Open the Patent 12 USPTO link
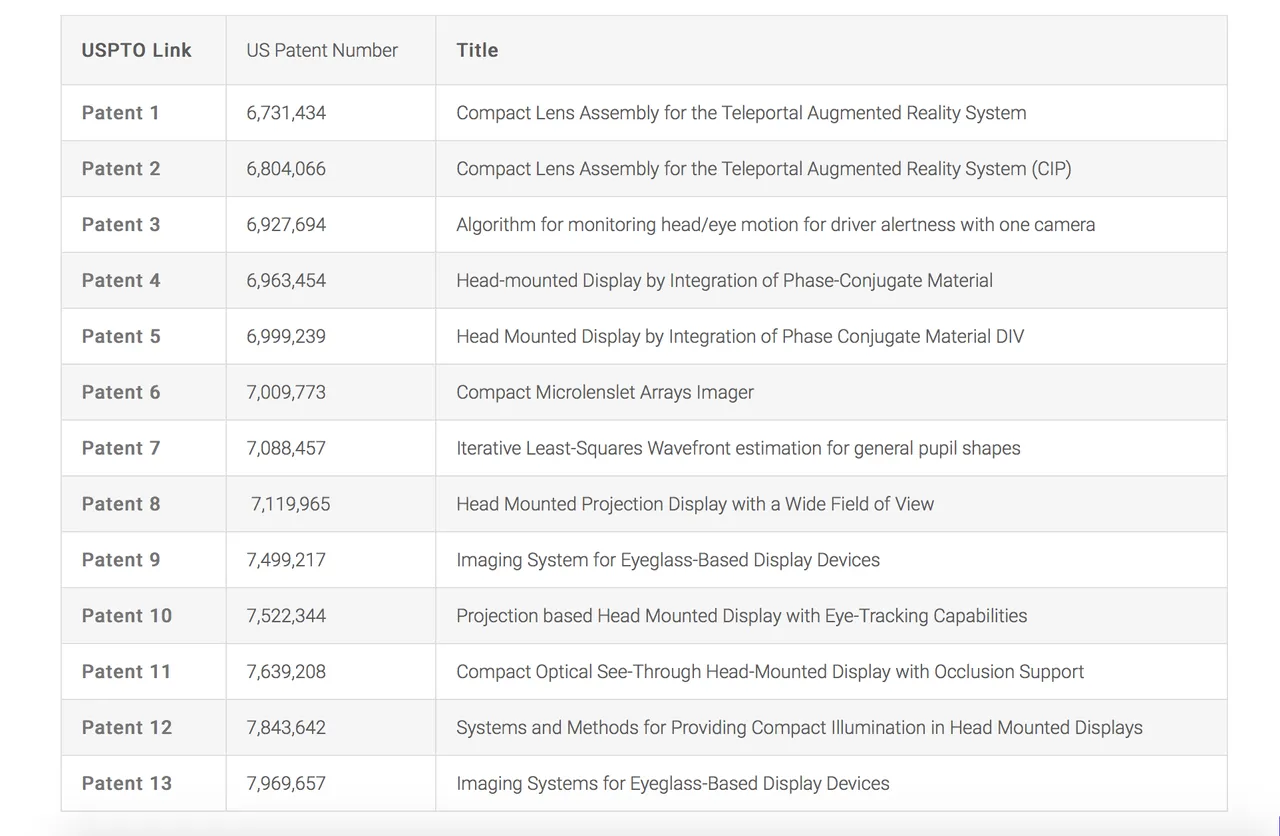 [x=127, y=729]
